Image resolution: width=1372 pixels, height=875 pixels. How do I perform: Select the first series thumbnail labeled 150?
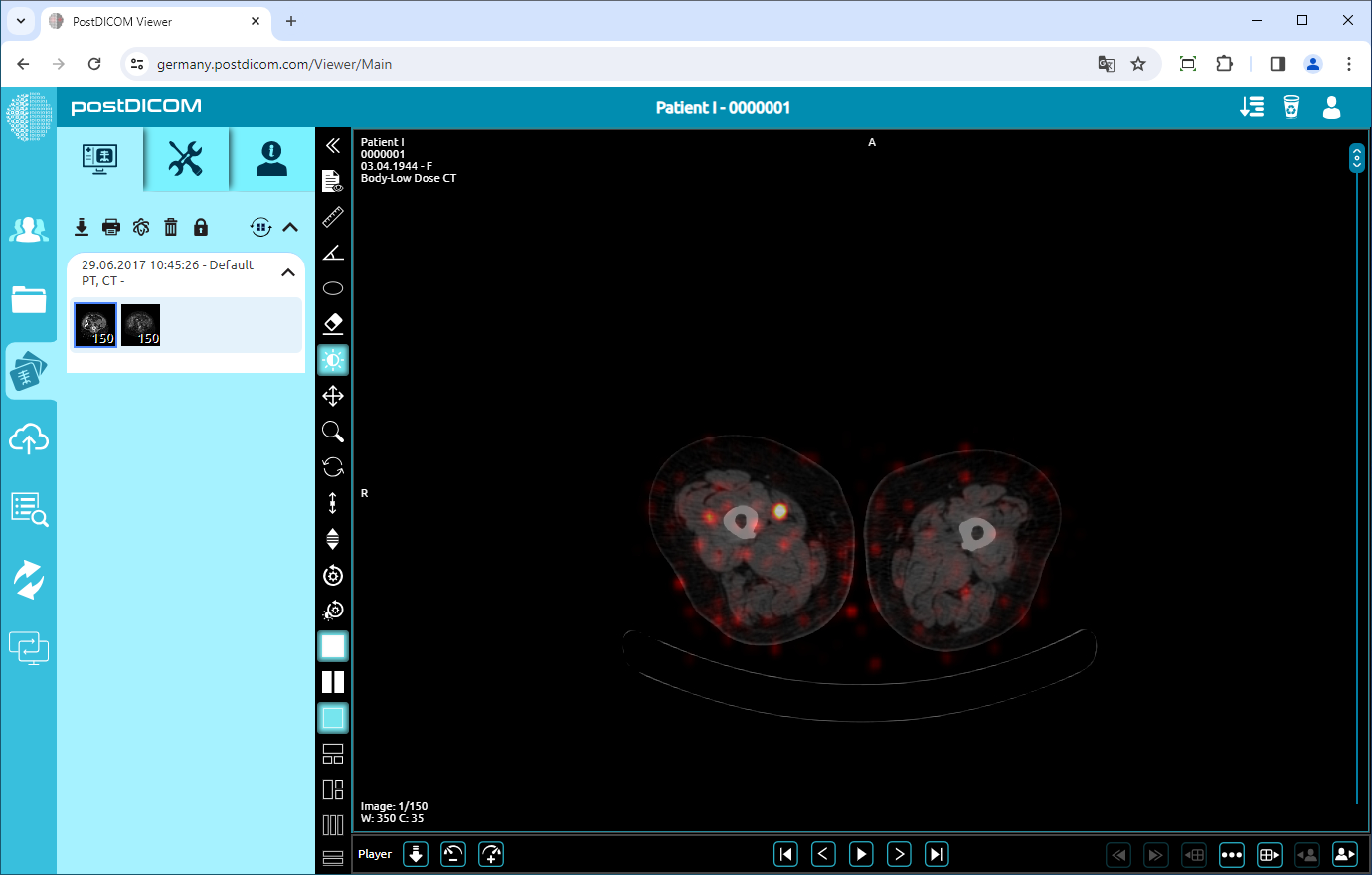(94, 324)
